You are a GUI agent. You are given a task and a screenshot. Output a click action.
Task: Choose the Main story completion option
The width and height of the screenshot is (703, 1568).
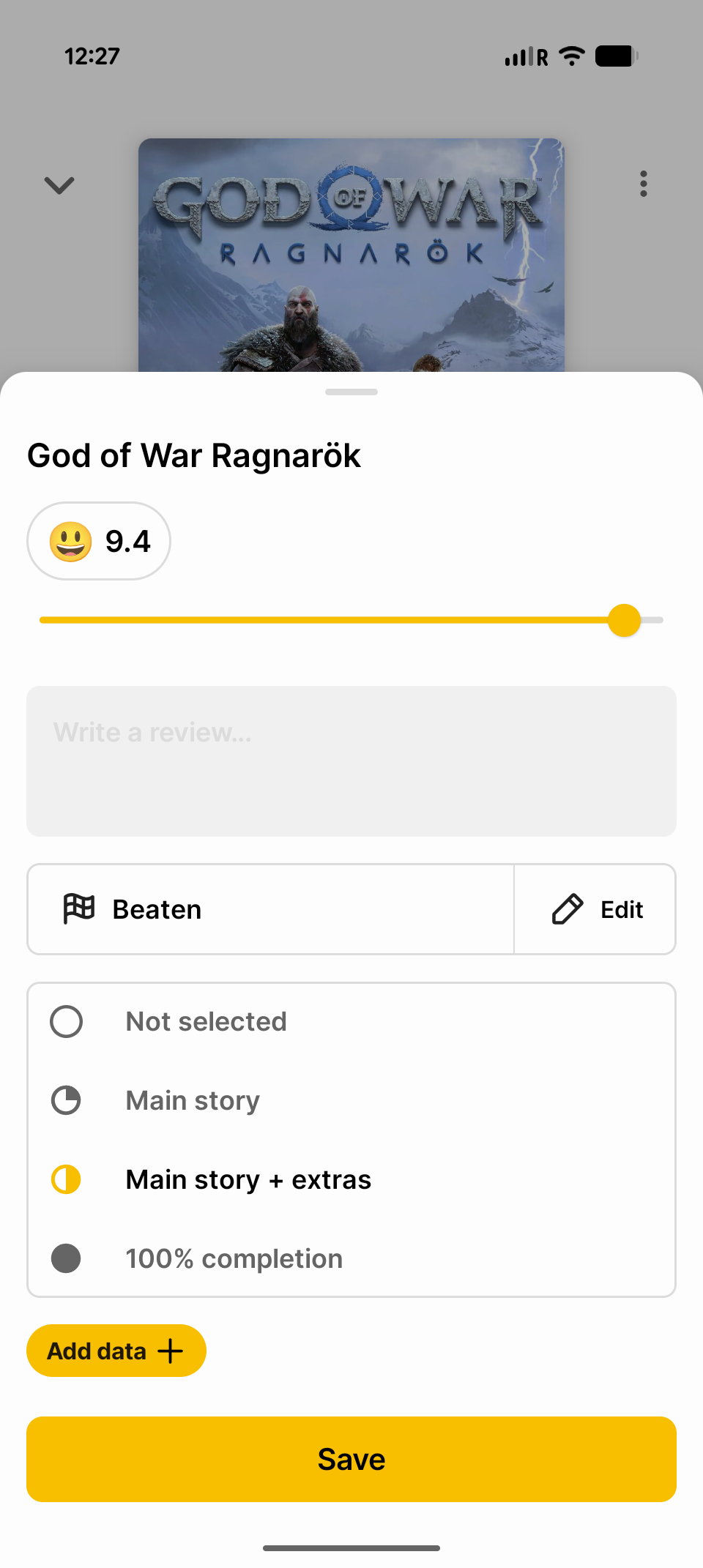pyautogui.click(x=193, y=1101)
